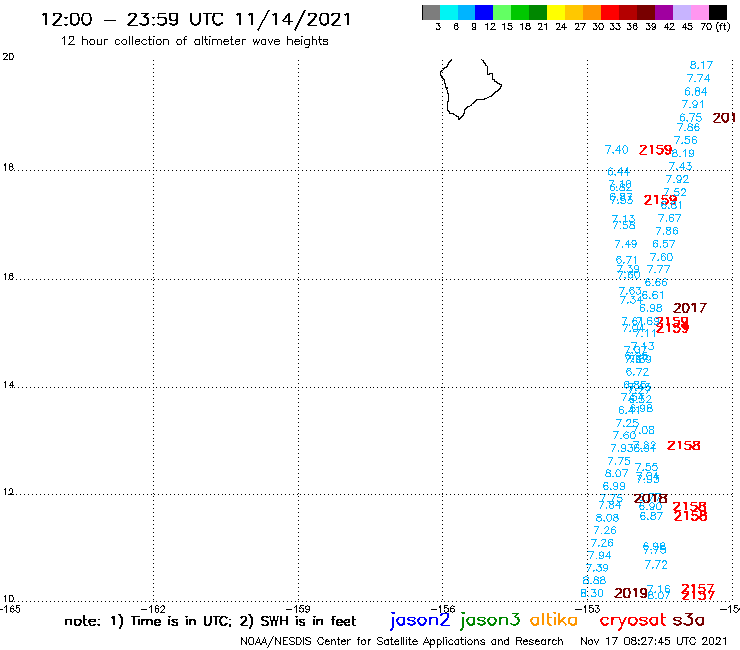The image size is (740, 650).
Task: Click the pink legend swatch
Action: (x=699, y=12)
